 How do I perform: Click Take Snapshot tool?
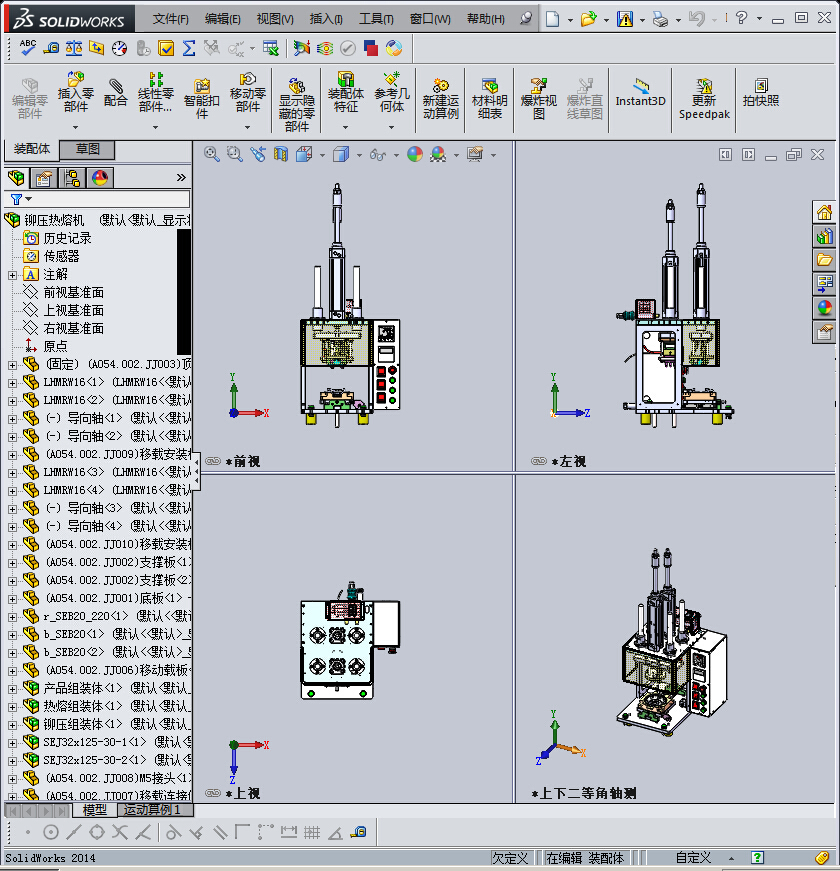(x=761, y=93)
